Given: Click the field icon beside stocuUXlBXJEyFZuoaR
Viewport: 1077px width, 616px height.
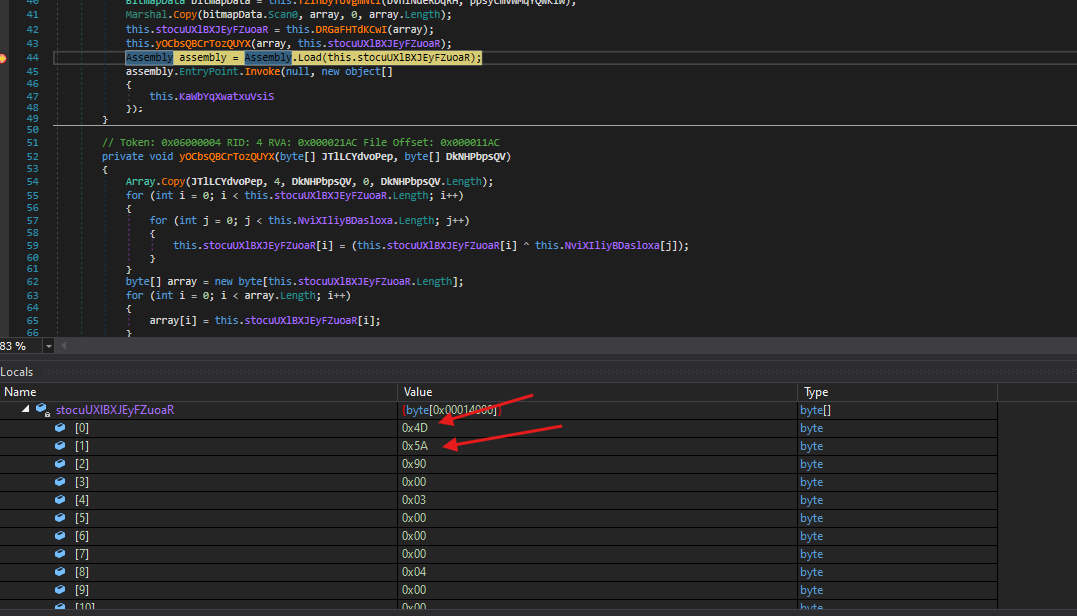Looking at the screenshot, I should 43,410.
